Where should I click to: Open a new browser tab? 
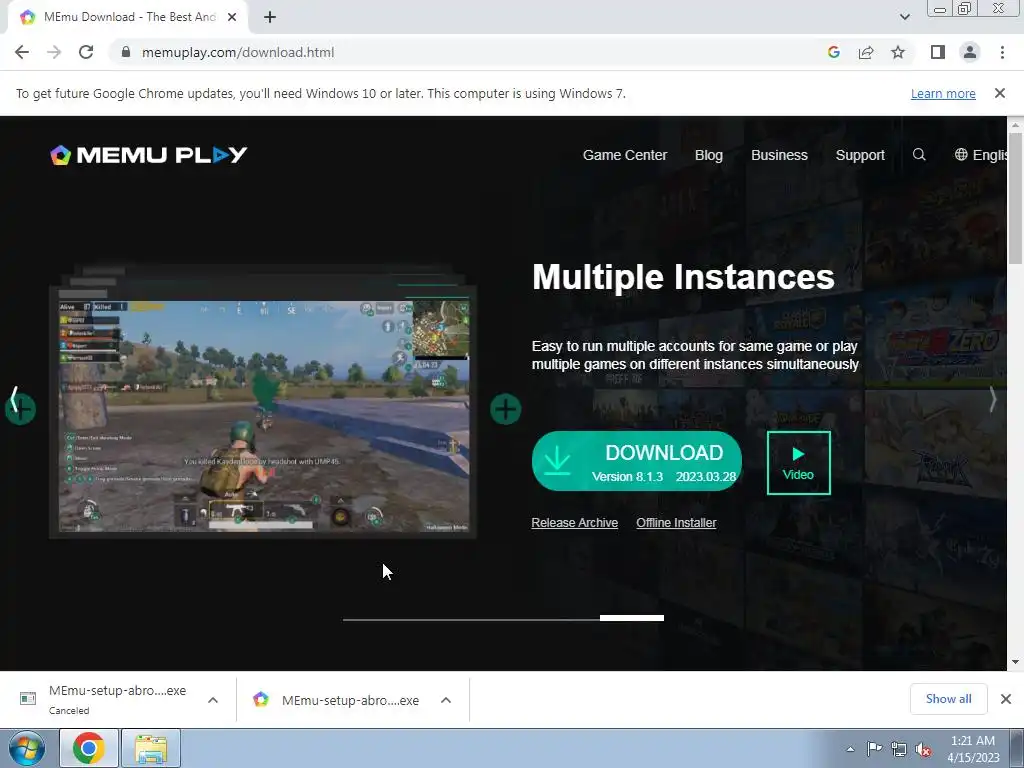click(270, 18)
